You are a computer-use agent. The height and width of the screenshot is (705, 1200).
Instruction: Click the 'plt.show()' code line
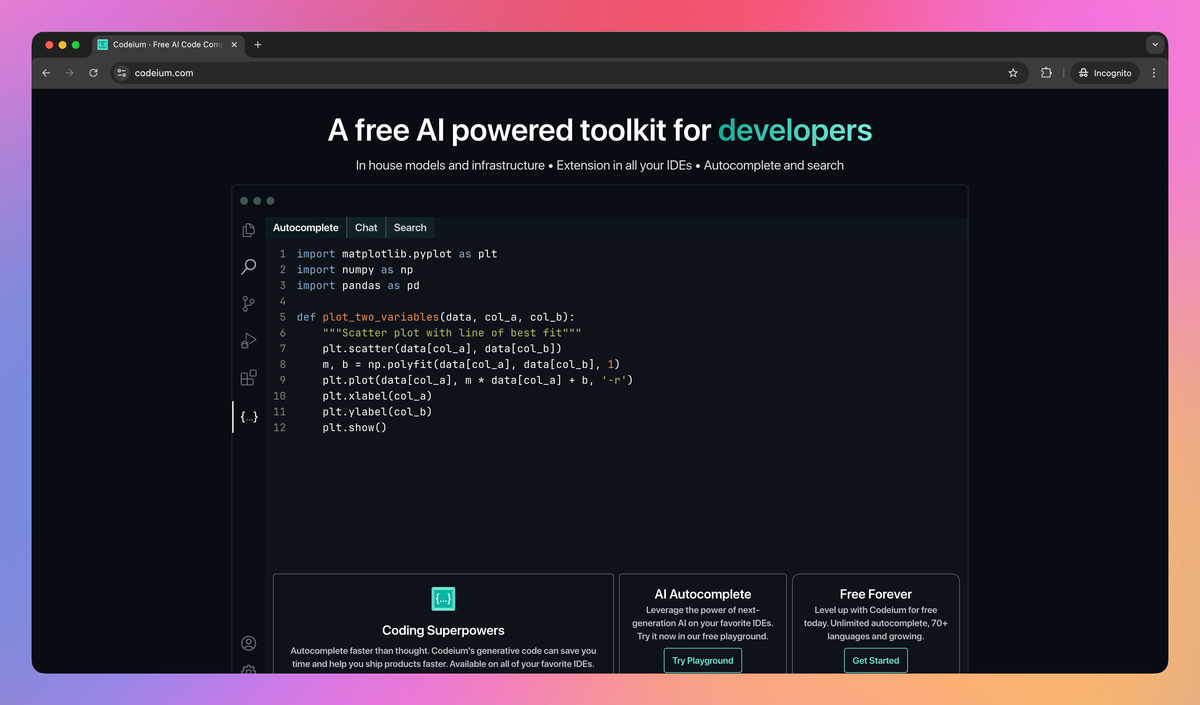pos(355,428)
